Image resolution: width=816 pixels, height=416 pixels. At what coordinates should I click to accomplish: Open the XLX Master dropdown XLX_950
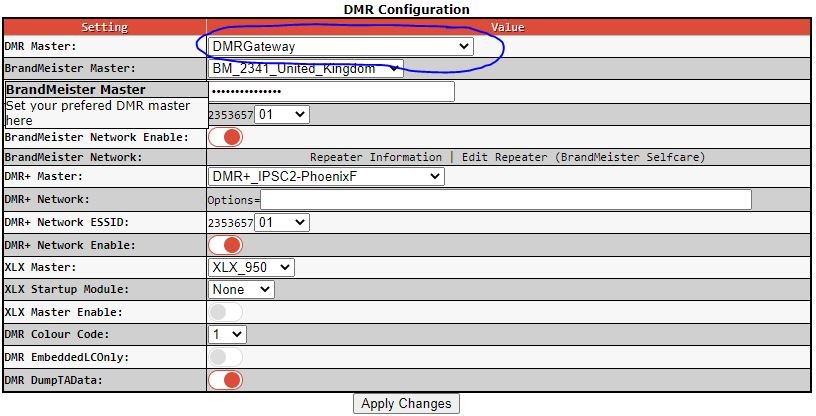coord(251,268)
